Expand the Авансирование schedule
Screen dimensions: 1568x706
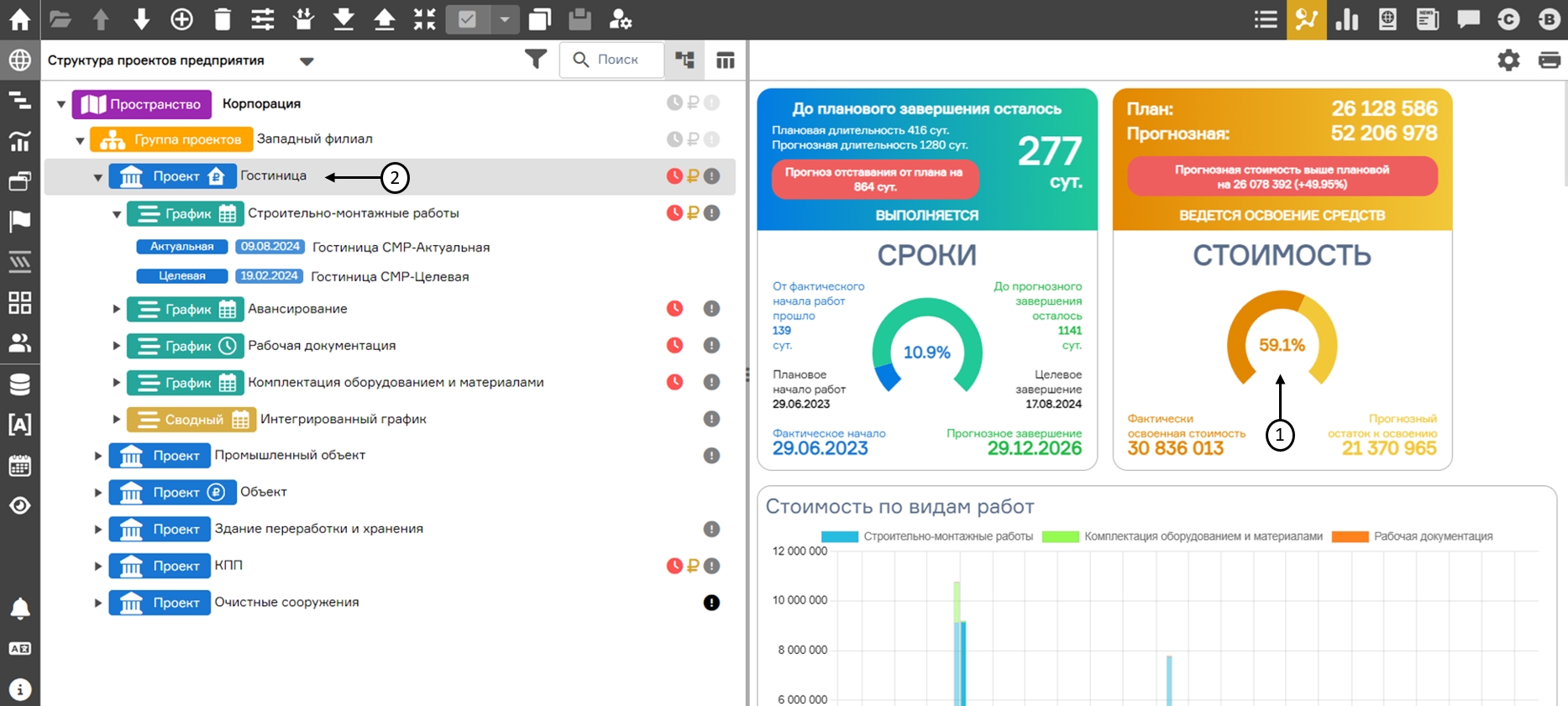coord(117,309)
